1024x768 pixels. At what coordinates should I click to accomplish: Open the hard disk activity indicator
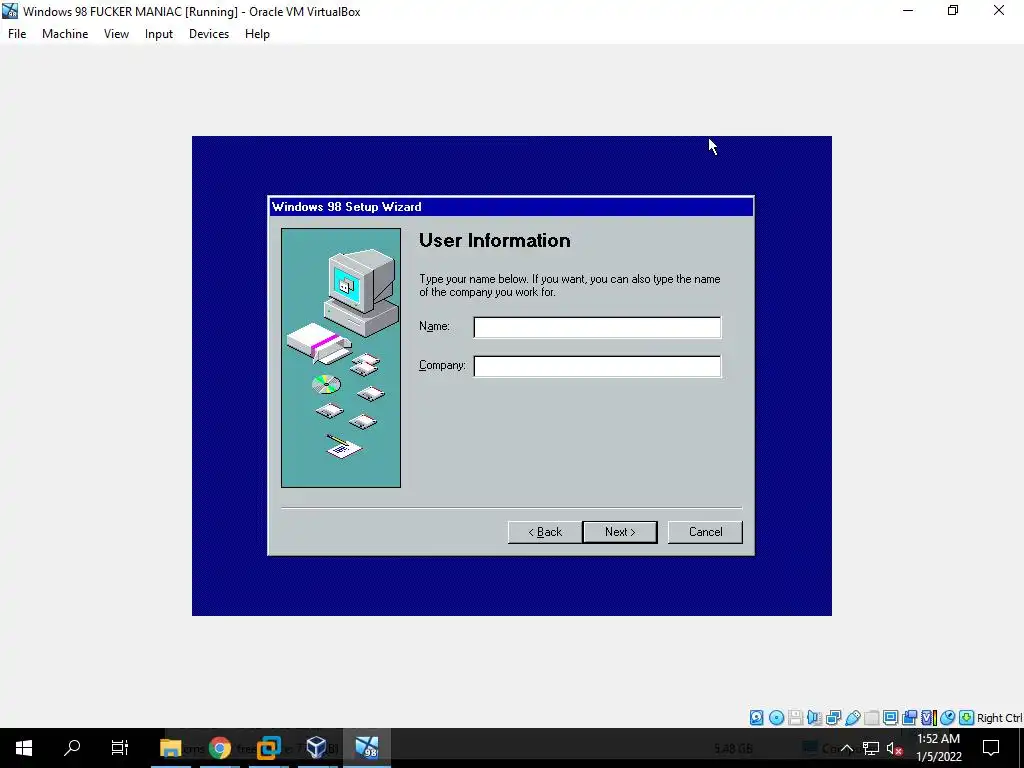pyautogui.click(x=756, y=718)
